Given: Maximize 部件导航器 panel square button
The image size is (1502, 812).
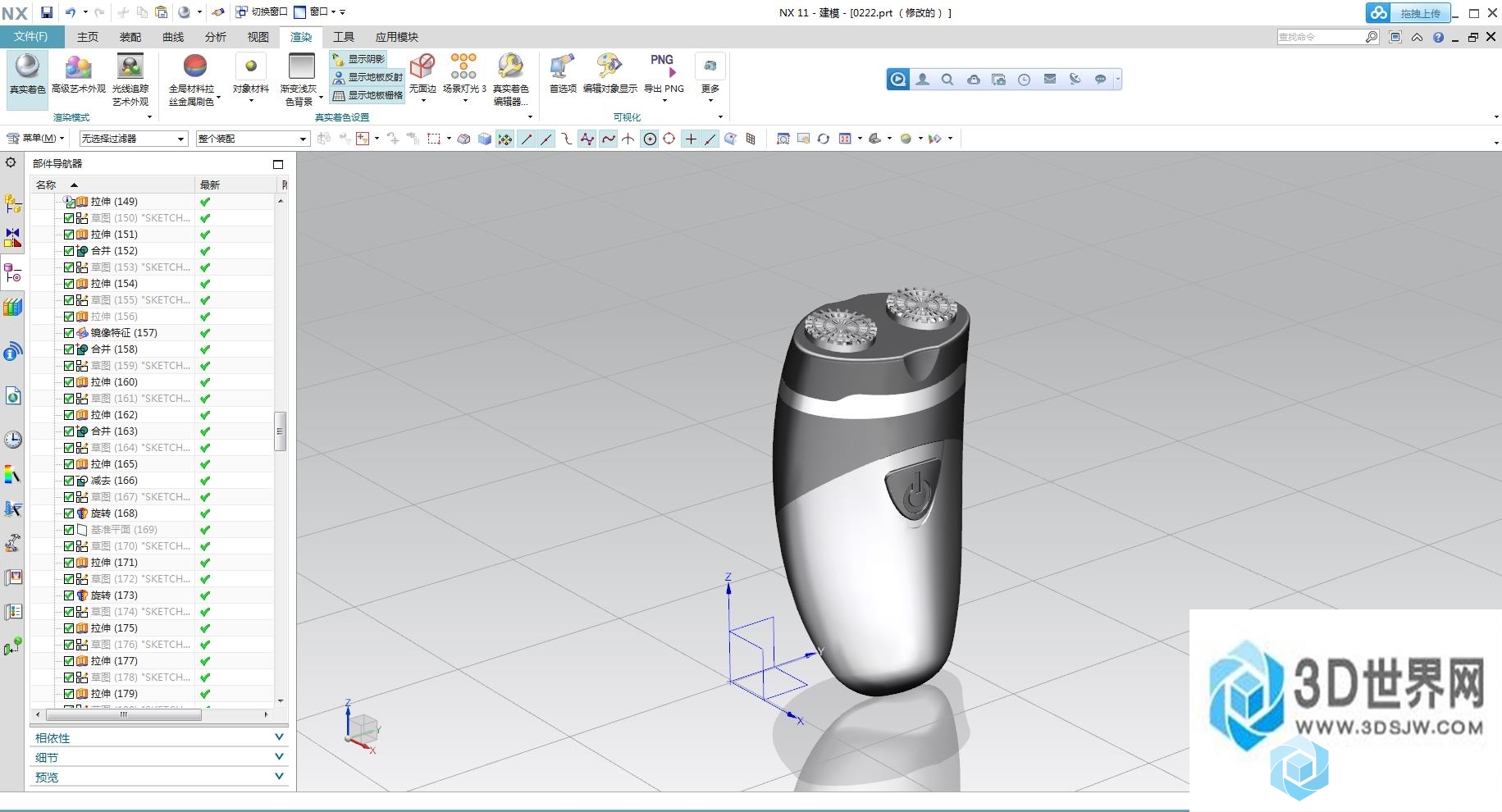Looking at the screenshot, I should (278, 164).
